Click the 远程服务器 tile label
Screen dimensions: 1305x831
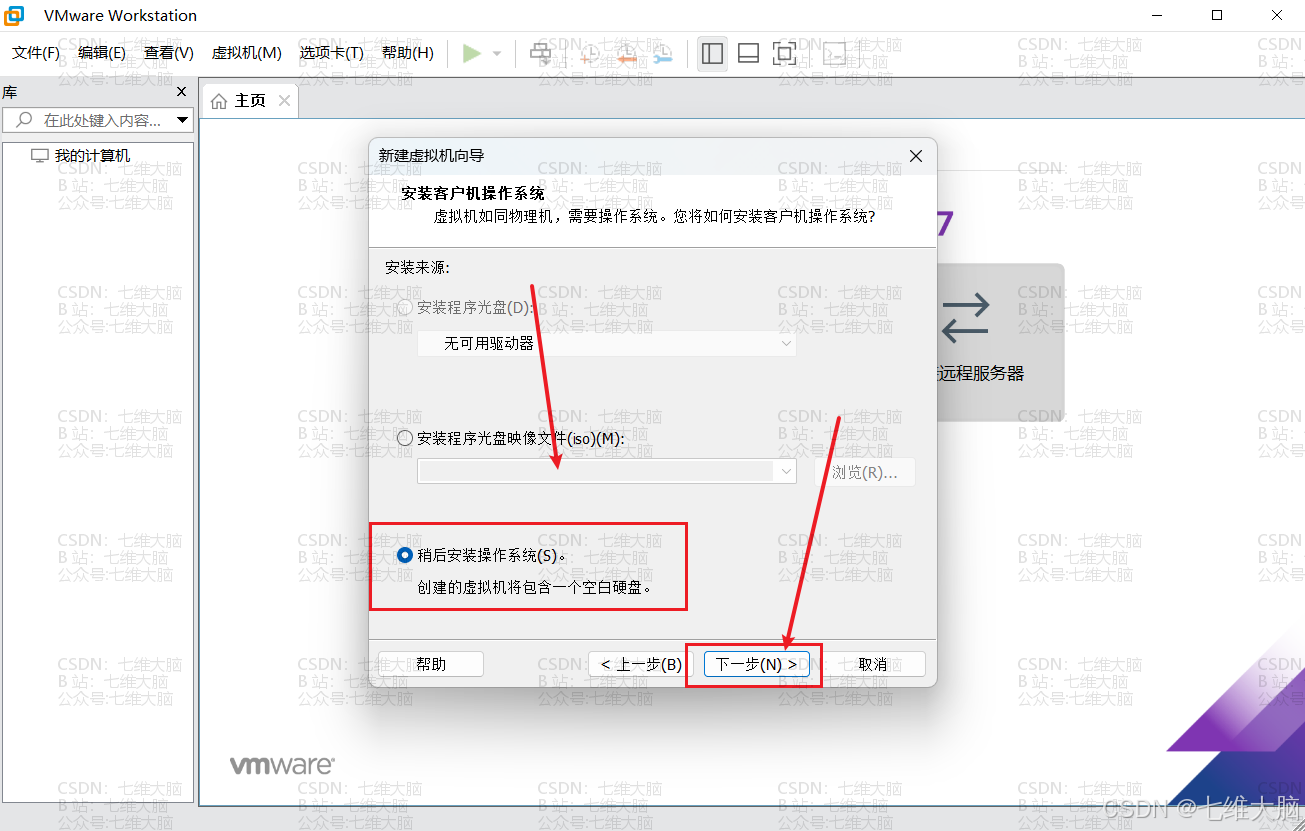click(x=981, y=373)
